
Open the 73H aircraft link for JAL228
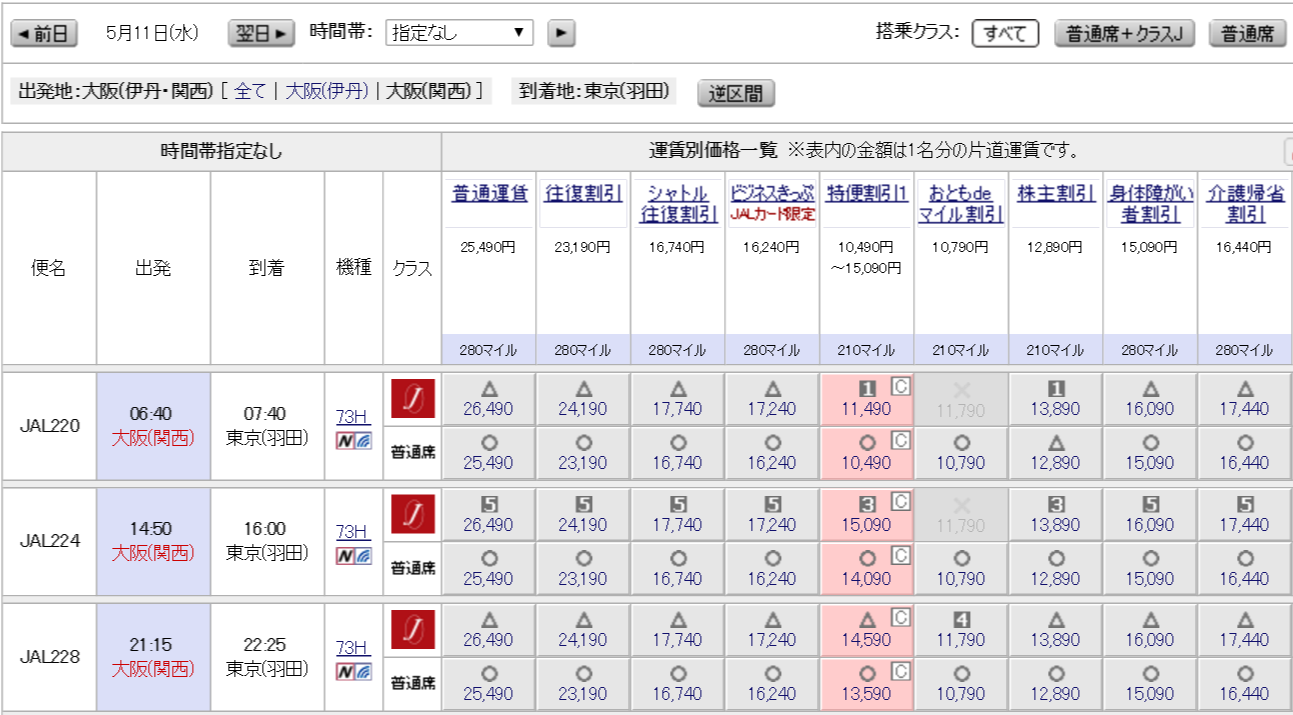(352, 646)
